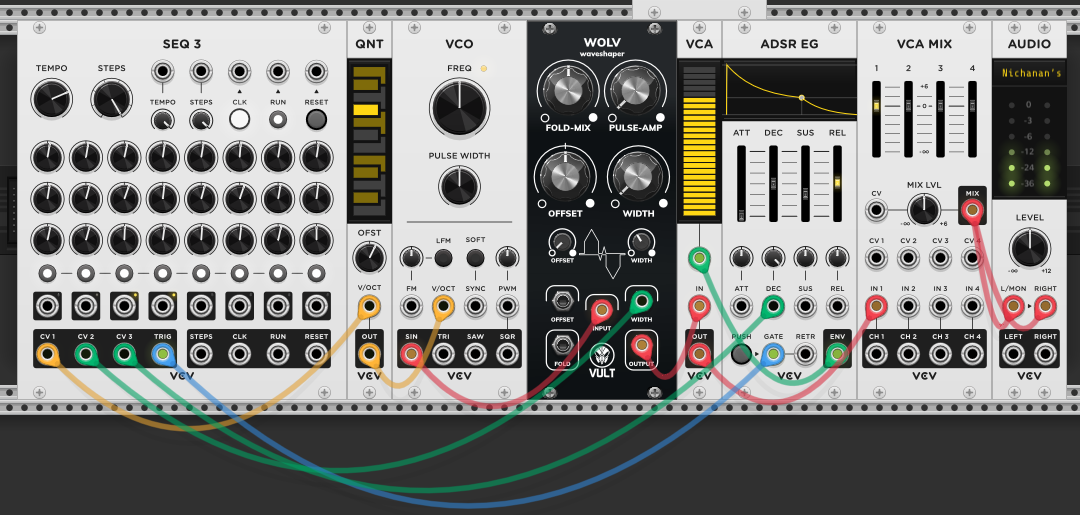Click the QNT OUT jack
The width and height of the screenshot is (1080, 515).
tap(369, 355)
